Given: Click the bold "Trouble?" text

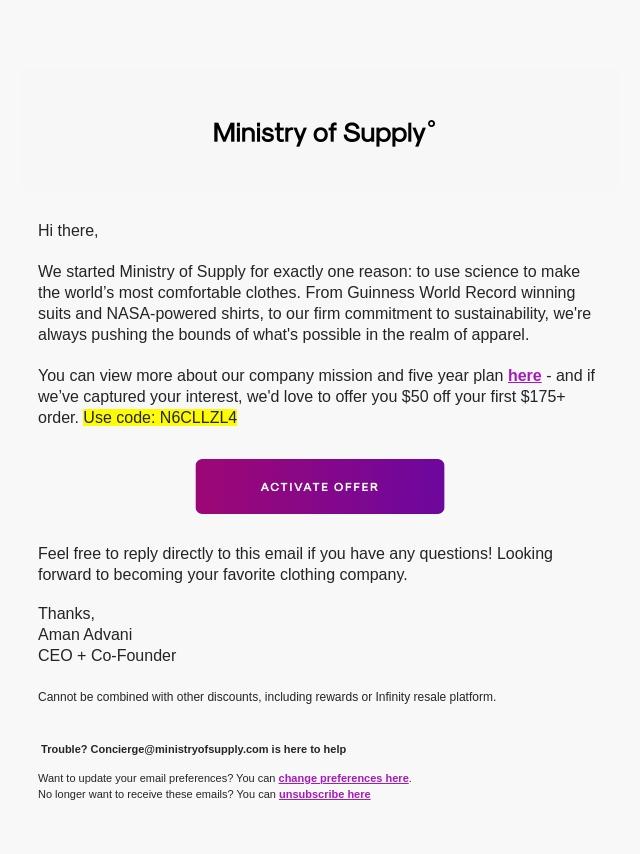Looking at the screenshot, I should coord(64,749).
